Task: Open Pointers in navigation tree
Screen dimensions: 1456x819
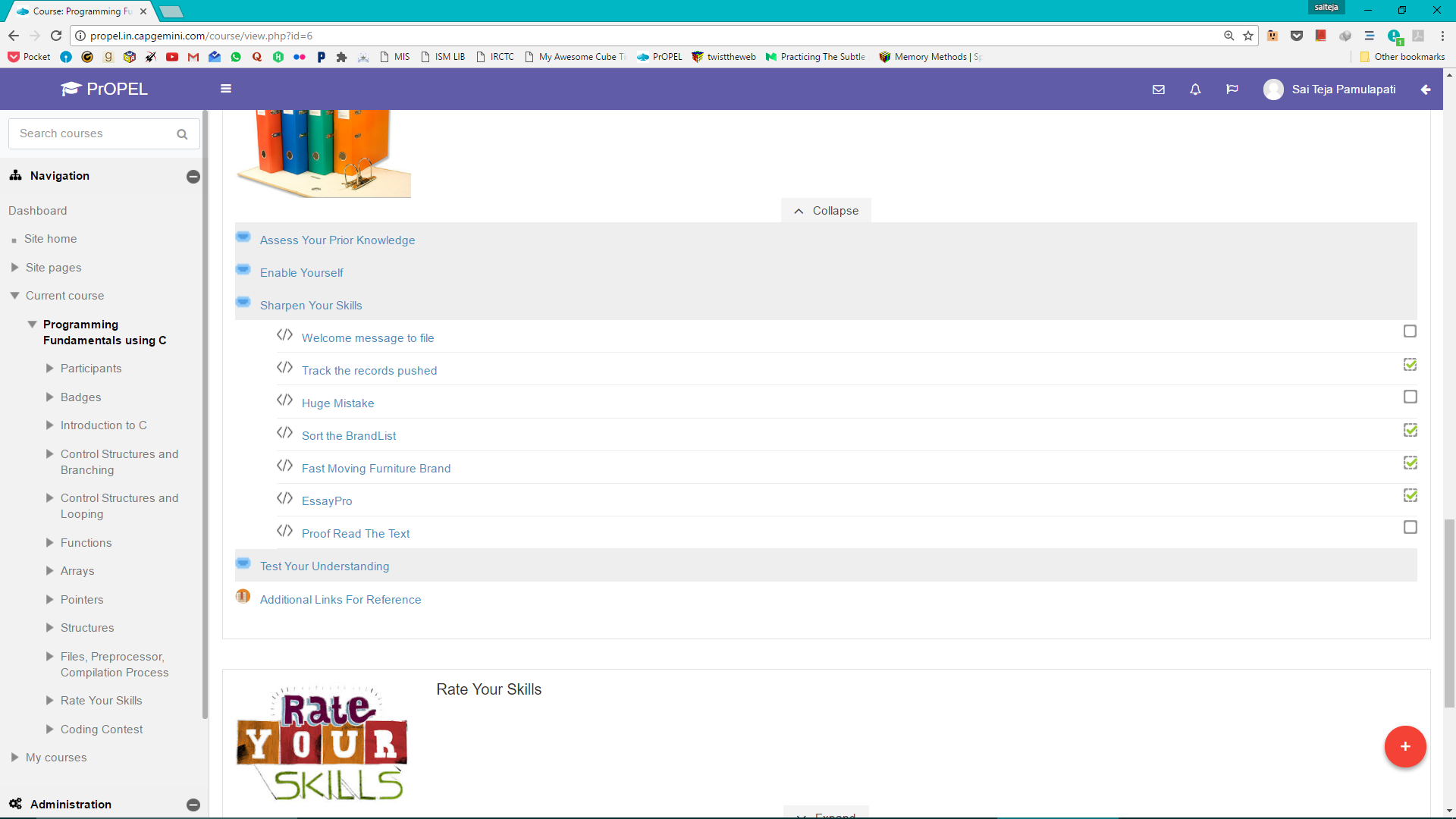Action: point(82,600)
